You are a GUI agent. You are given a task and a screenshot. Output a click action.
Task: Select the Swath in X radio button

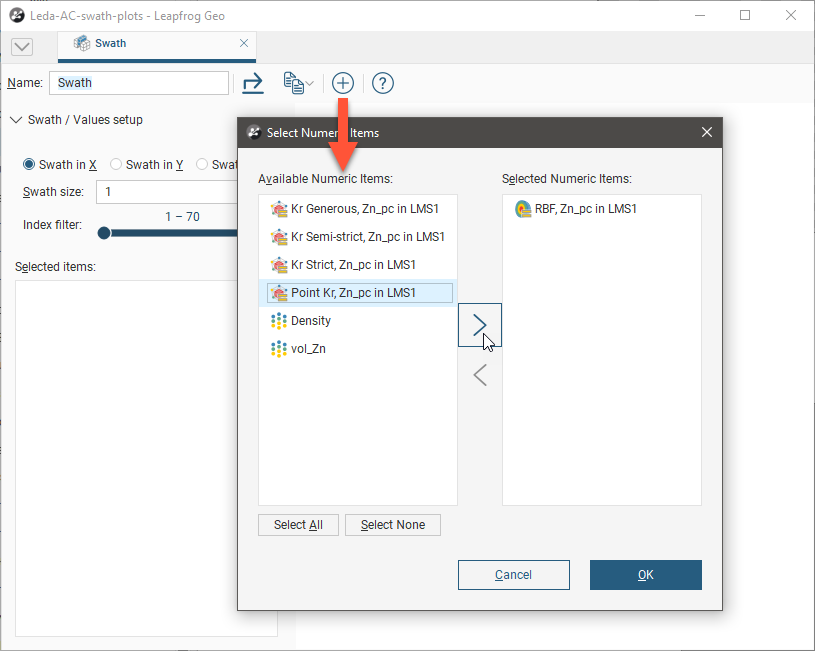pyautogui.click(x=29, y=165)
